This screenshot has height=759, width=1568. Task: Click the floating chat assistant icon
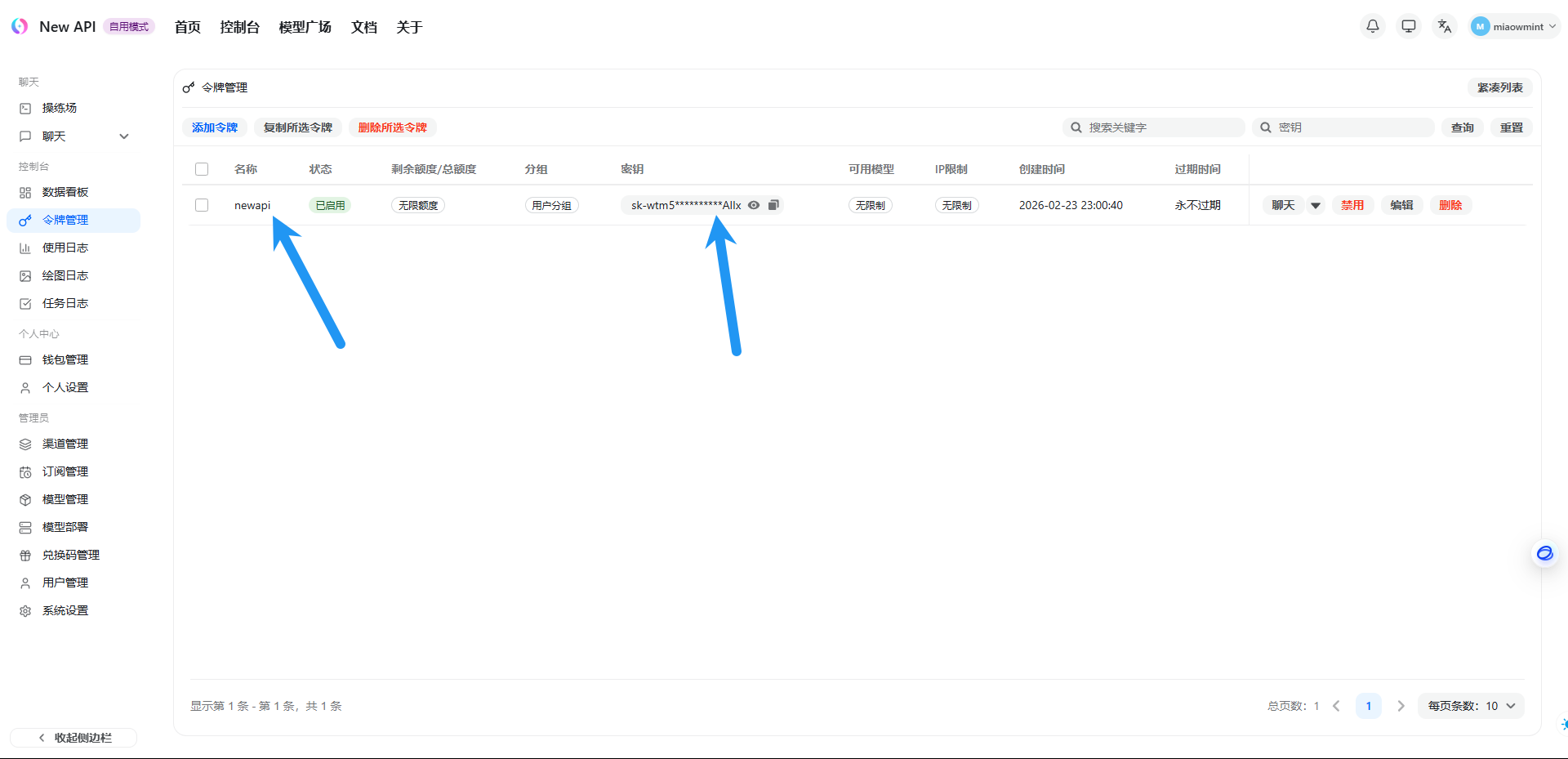point(1544,554)
